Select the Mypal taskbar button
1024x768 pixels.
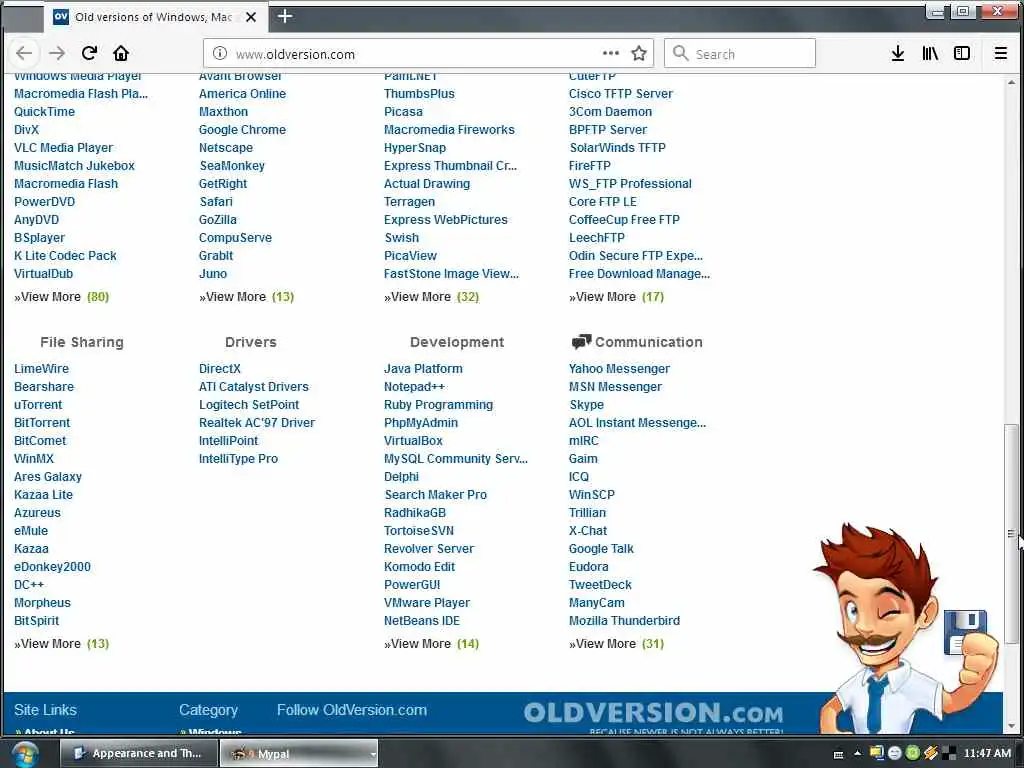pyautogui.click(x=299, y=754)
